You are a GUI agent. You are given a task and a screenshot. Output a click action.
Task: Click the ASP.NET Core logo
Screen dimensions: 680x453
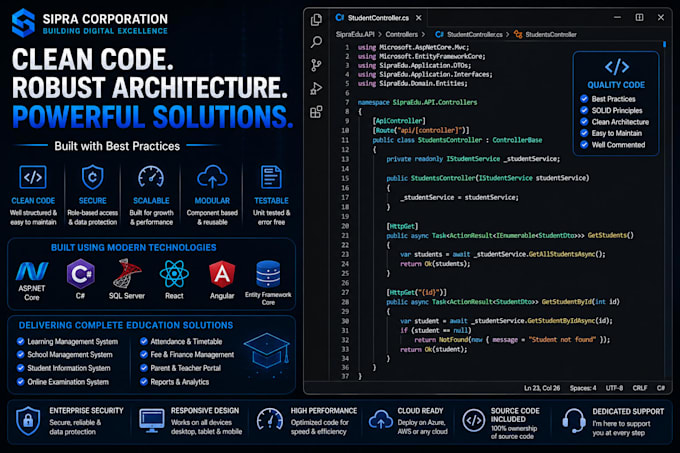[x=32, y=271]
